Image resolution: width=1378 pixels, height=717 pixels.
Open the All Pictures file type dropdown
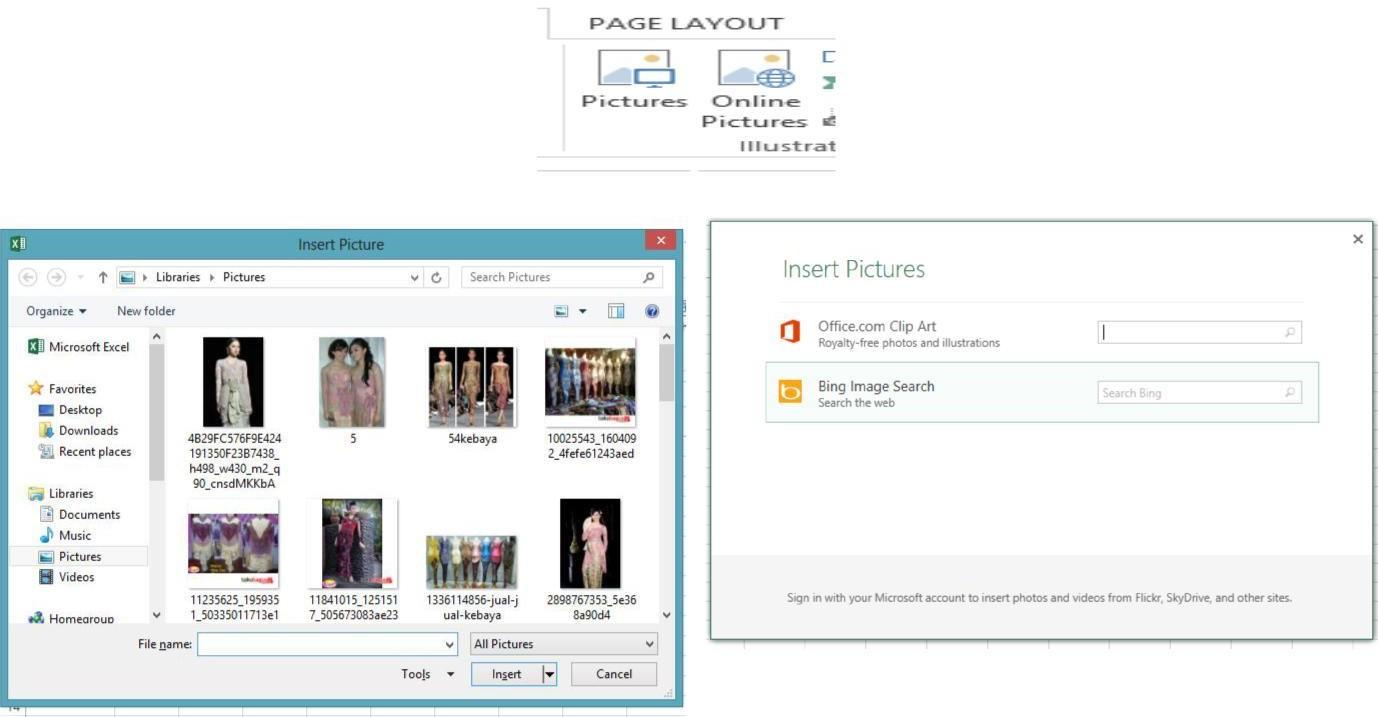(564, 644)
